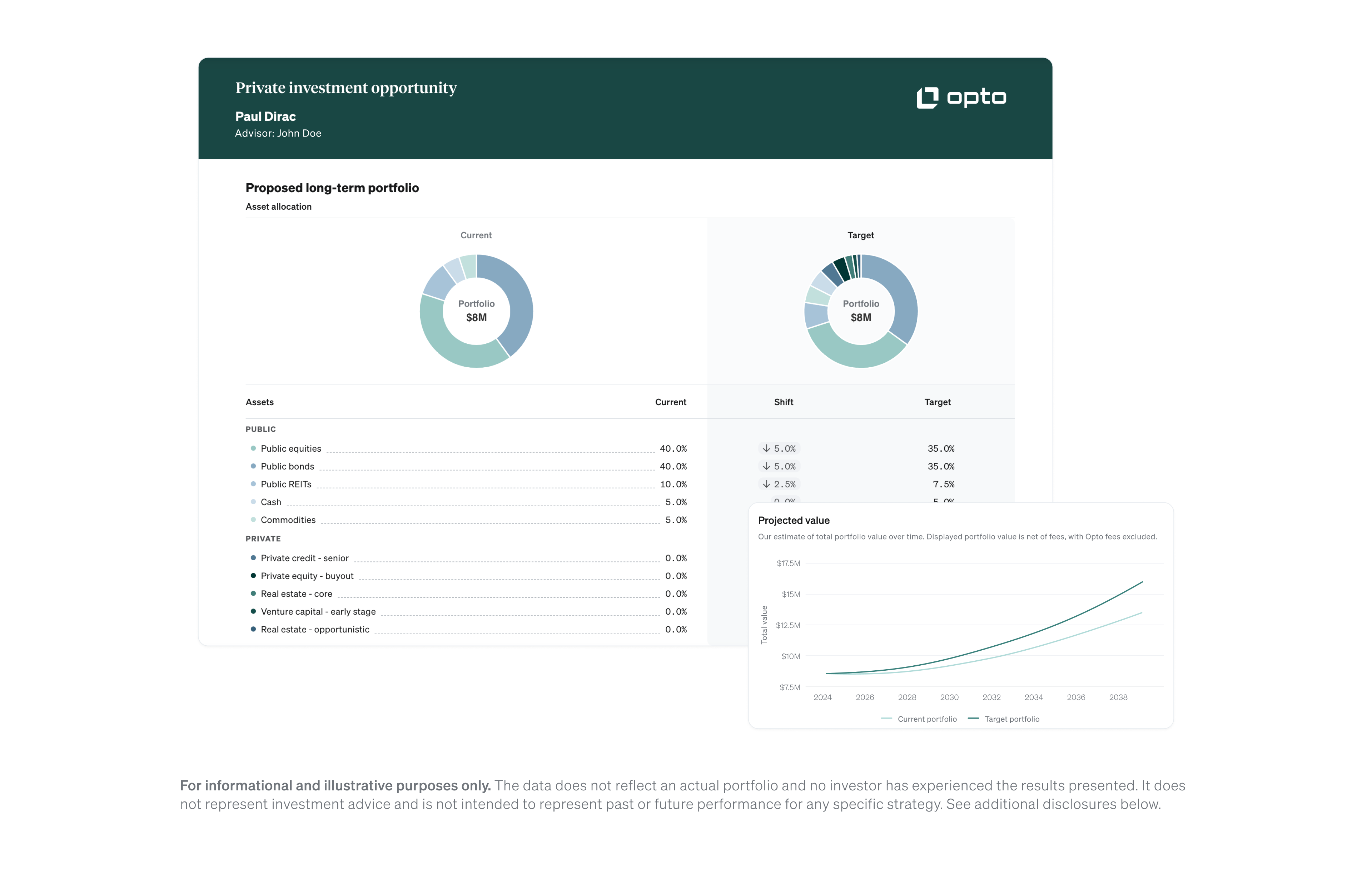Click the 'Real estate - core' row label
The height and width of the screenshot is (869, 1372).
(296, 594)
